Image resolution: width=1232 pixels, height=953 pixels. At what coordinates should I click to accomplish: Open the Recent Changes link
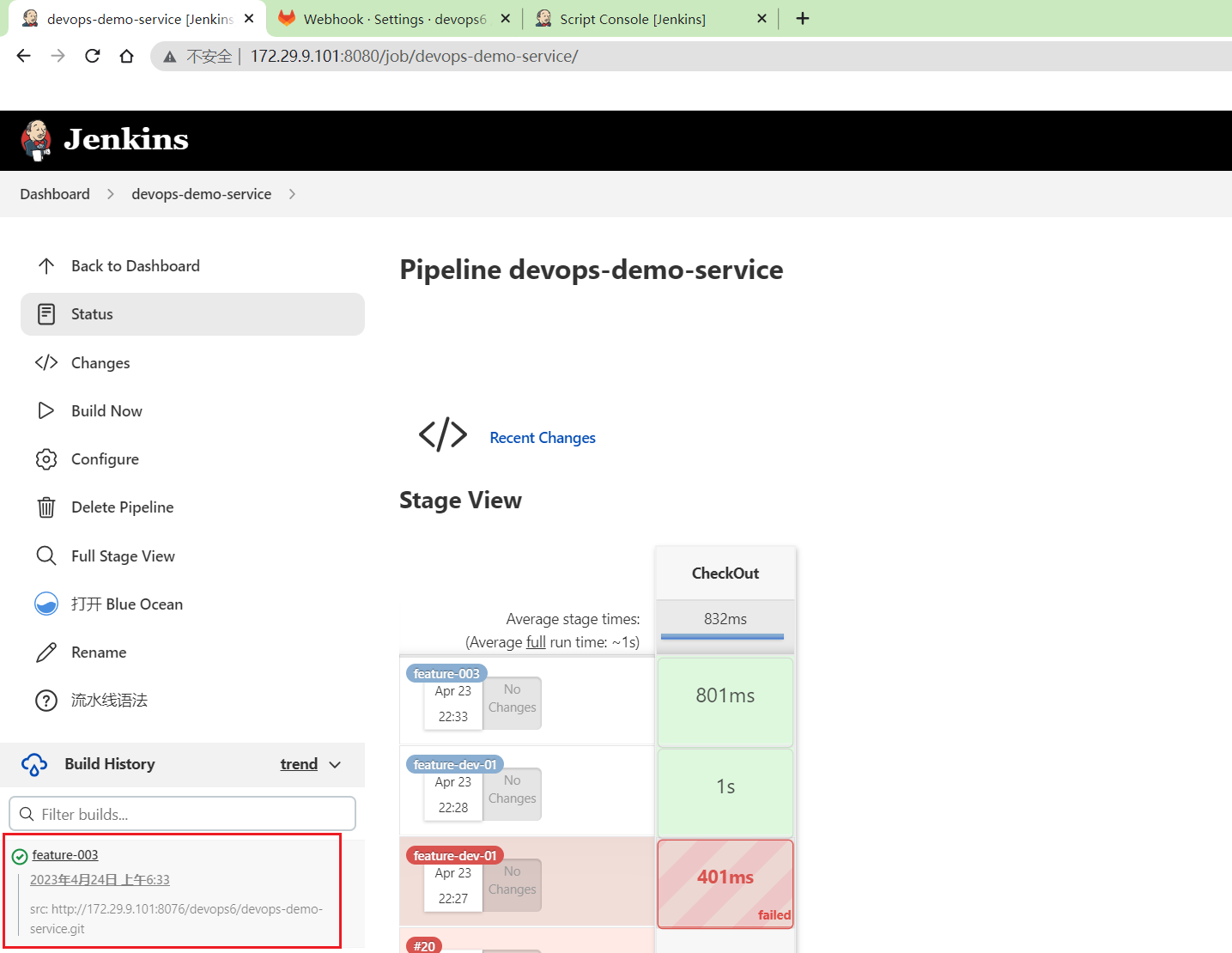point(543,438)
